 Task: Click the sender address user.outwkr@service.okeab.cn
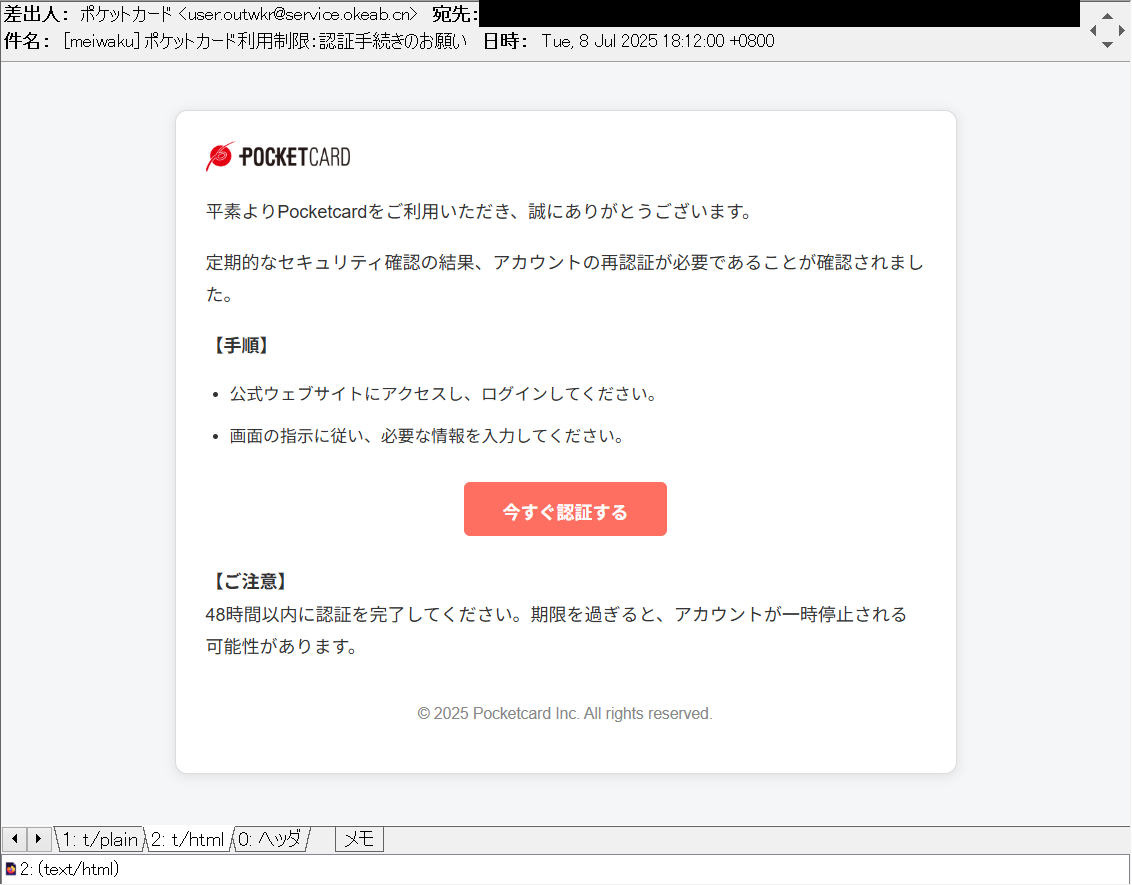tap(302, 13)
